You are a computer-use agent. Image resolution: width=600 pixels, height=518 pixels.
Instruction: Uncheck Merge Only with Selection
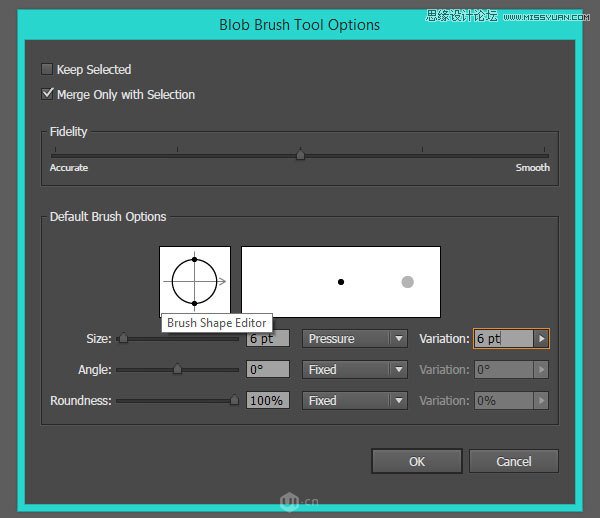pyautogui.click(x=47, y=95)
